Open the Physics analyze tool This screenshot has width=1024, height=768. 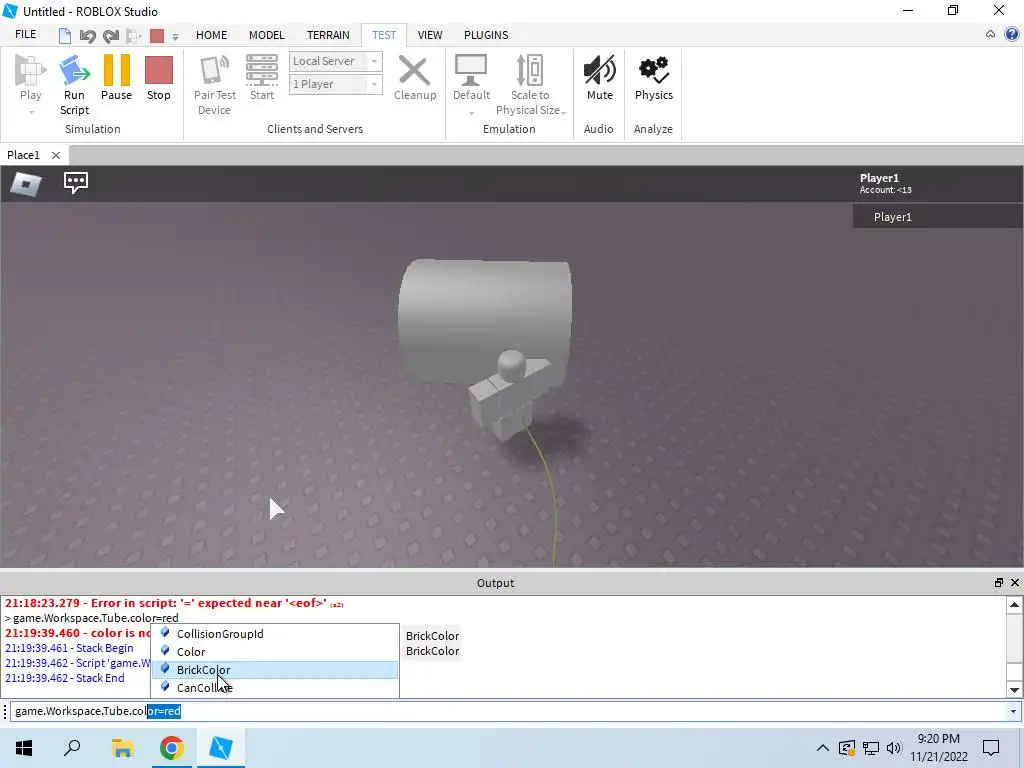tap(654, 71)
